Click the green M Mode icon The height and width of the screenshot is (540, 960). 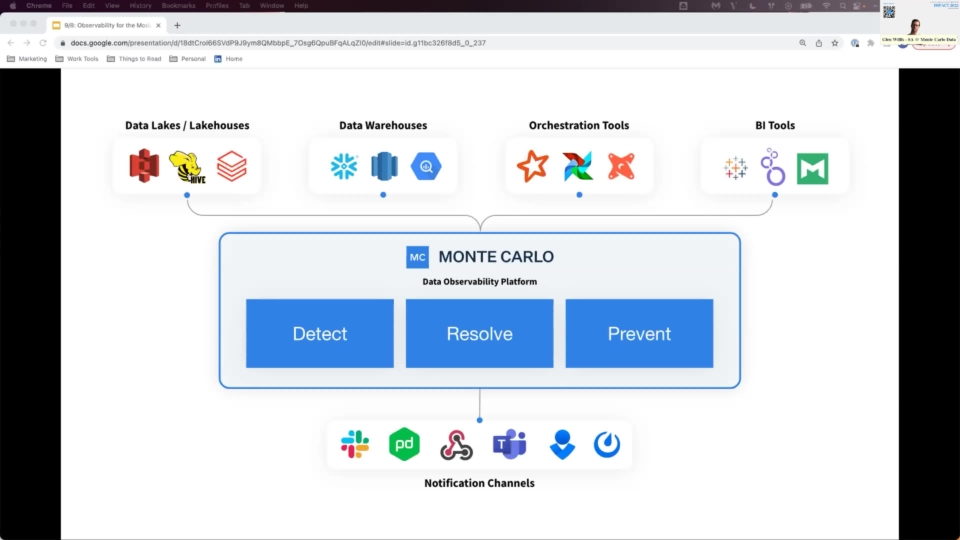812,168
